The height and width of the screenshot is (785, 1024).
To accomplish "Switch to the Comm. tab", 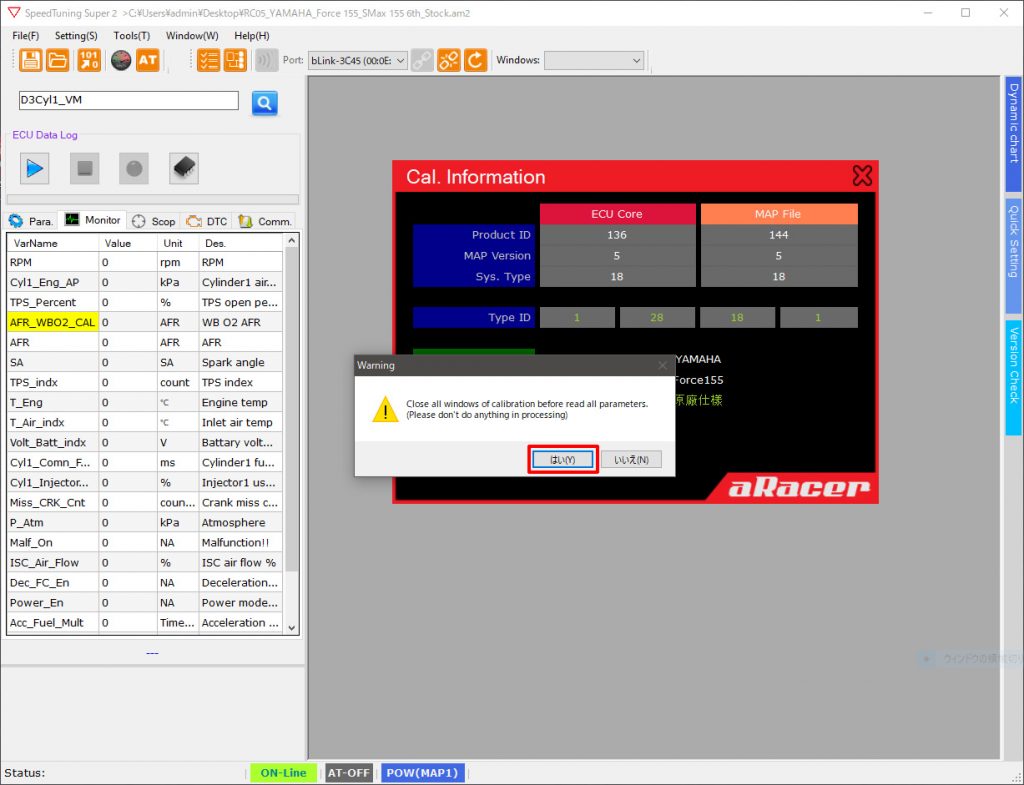I will pyautogui.click(x=265, y=221).
